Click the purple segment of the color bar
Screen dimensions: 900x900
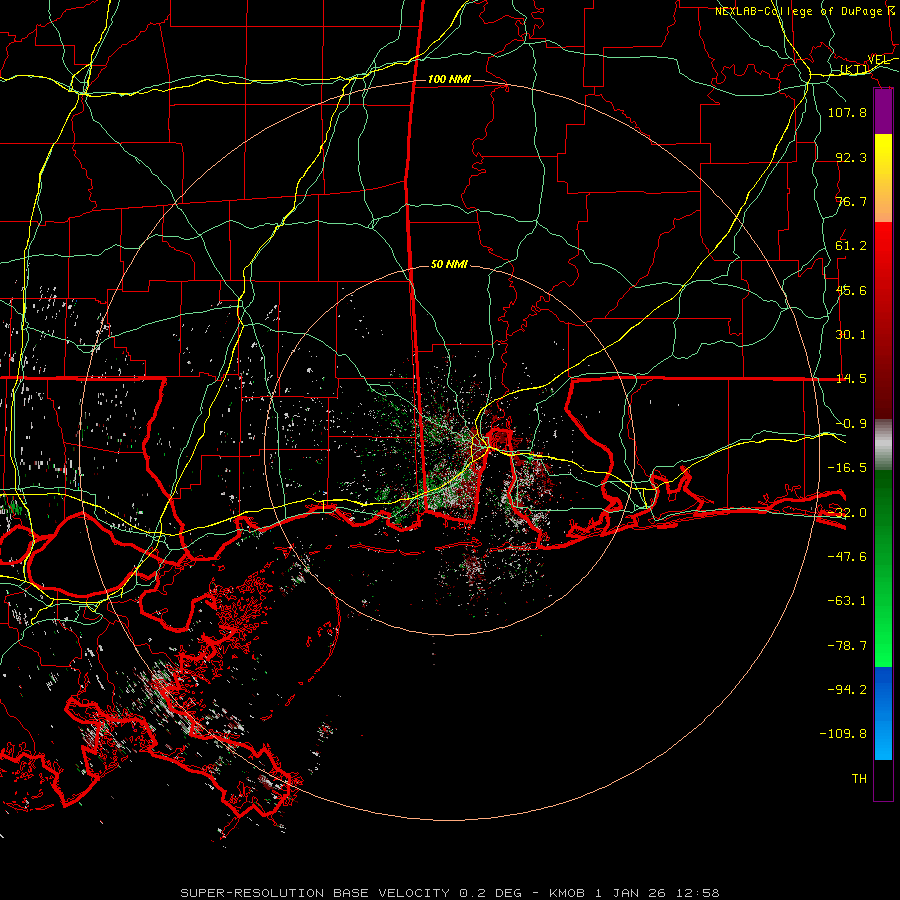883,112
